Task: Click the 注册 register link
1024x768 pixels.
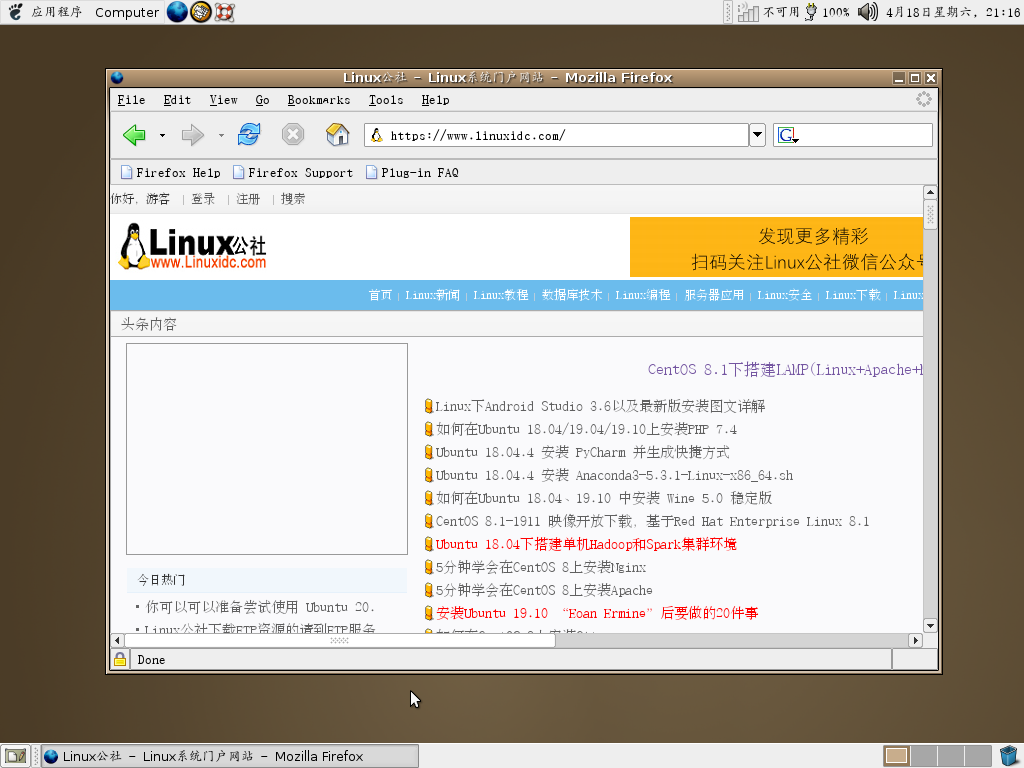Action: [249, 197]
